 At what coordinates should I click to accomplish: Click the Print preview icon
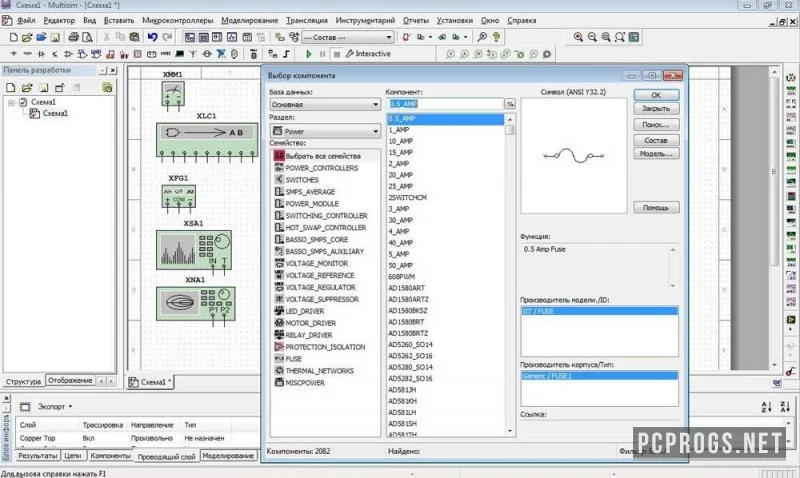(87, 37)
